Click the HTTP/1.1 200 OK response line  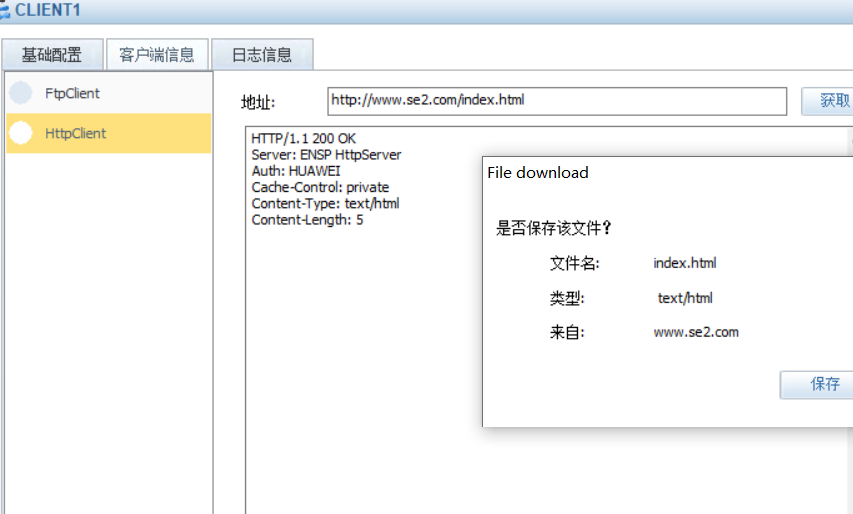(304, 139)
